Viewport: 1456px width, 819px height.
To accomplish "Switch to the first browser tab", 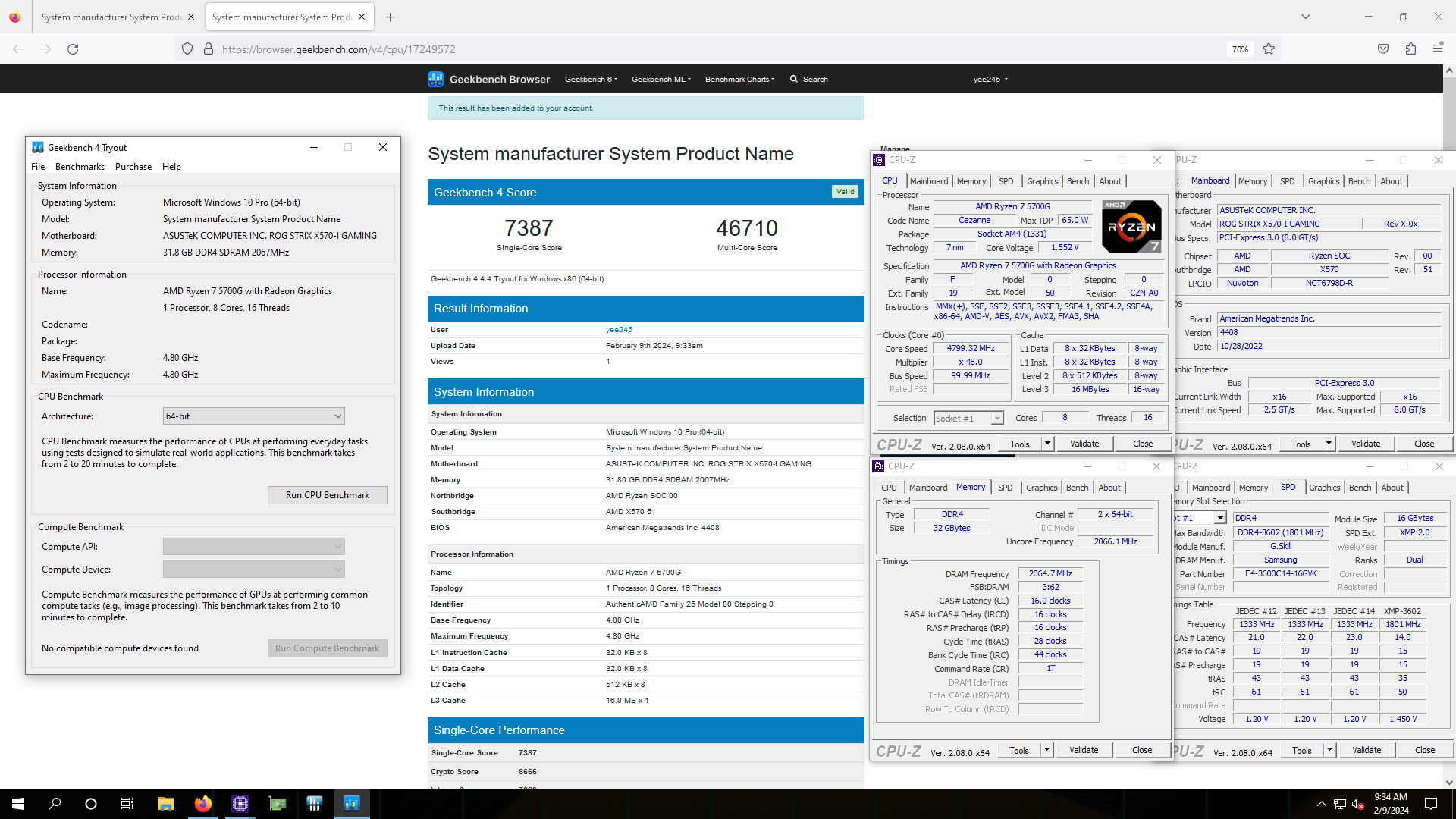I will click(112, 17).
